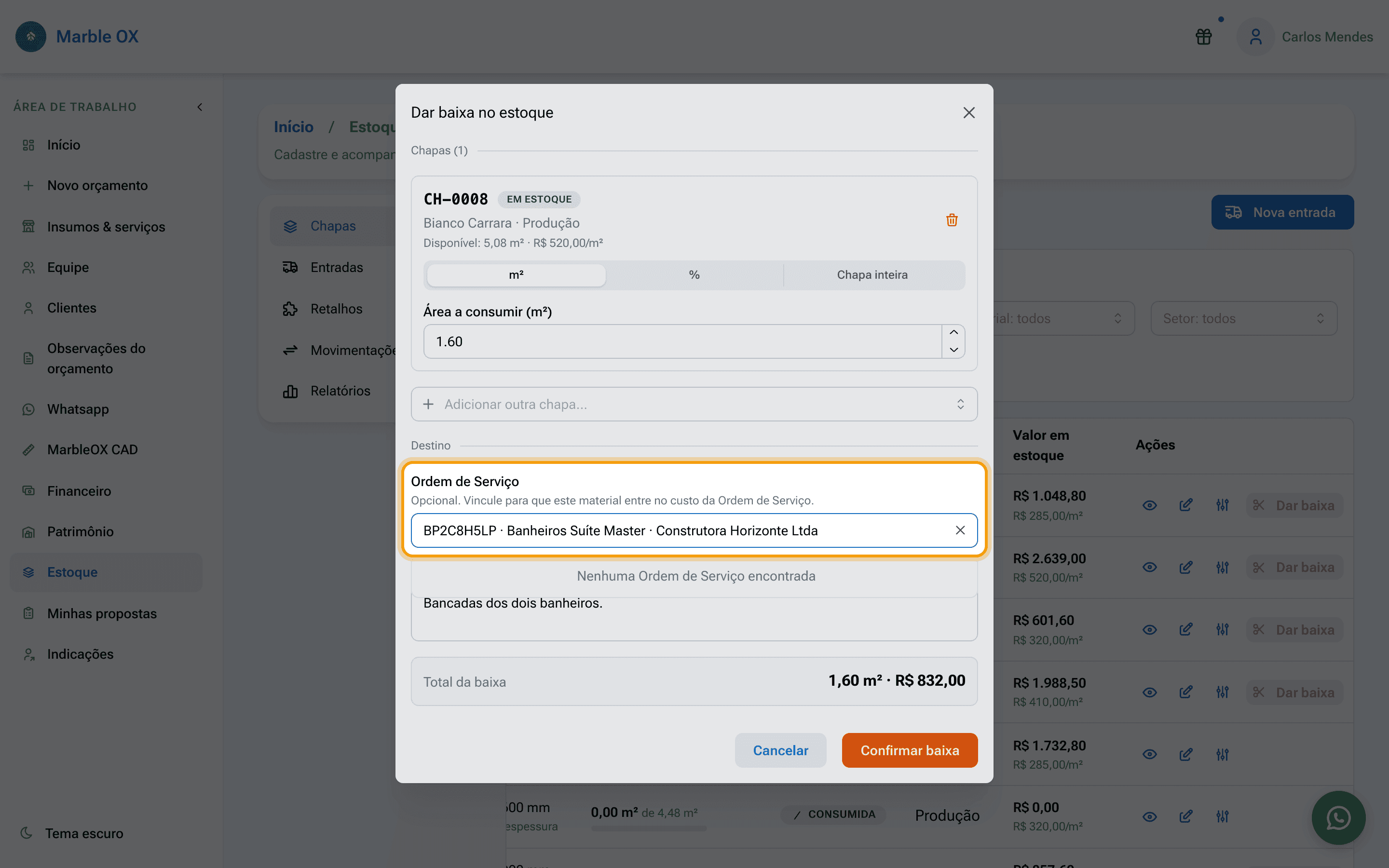Image resolution: width=1389 pixels, height=868 pixels.
Task: Increase the área a consumir value
Action: 953,333
